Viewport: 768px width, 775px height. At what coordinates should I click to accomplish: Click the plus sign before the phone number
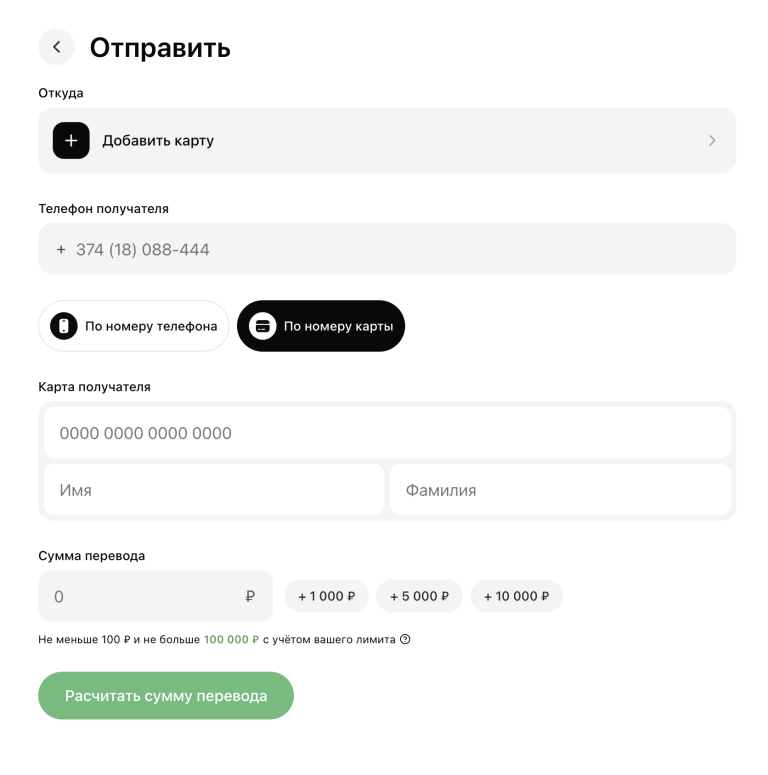(61, 250)
